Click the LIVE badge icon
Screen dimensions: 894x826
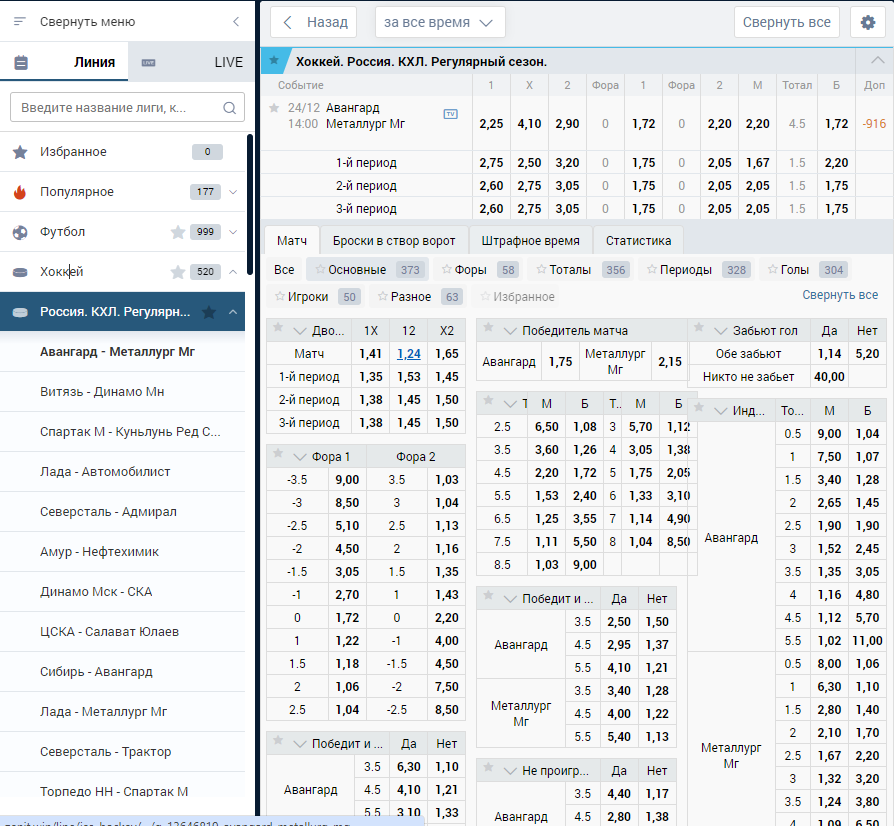148,62
